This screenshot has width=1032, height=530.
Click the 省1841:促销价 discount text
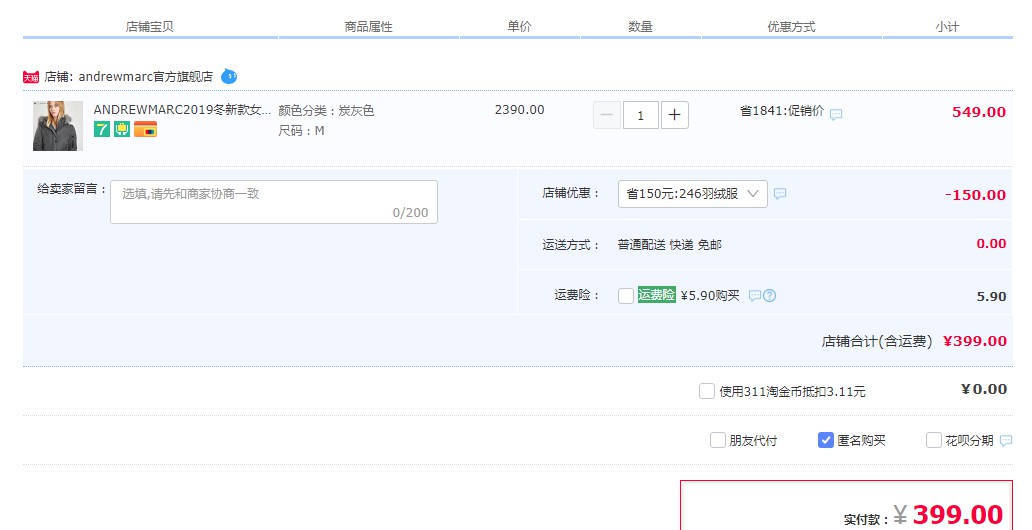(782, 111)
